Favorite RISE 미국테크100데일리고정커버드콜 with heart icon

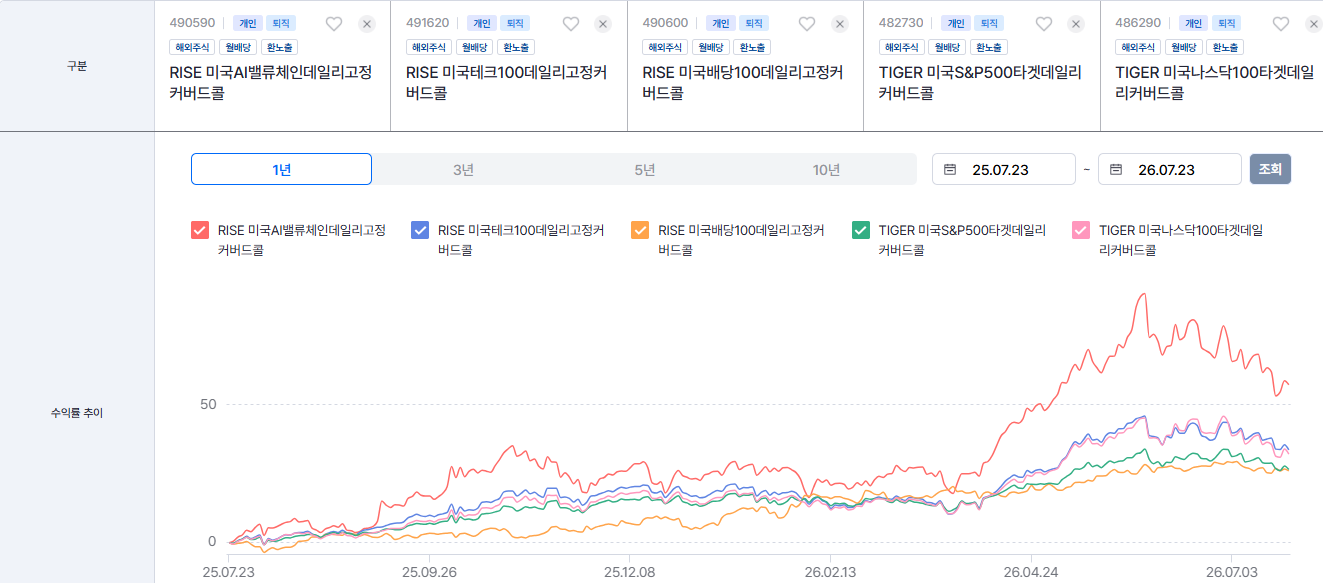coord(570,24)
